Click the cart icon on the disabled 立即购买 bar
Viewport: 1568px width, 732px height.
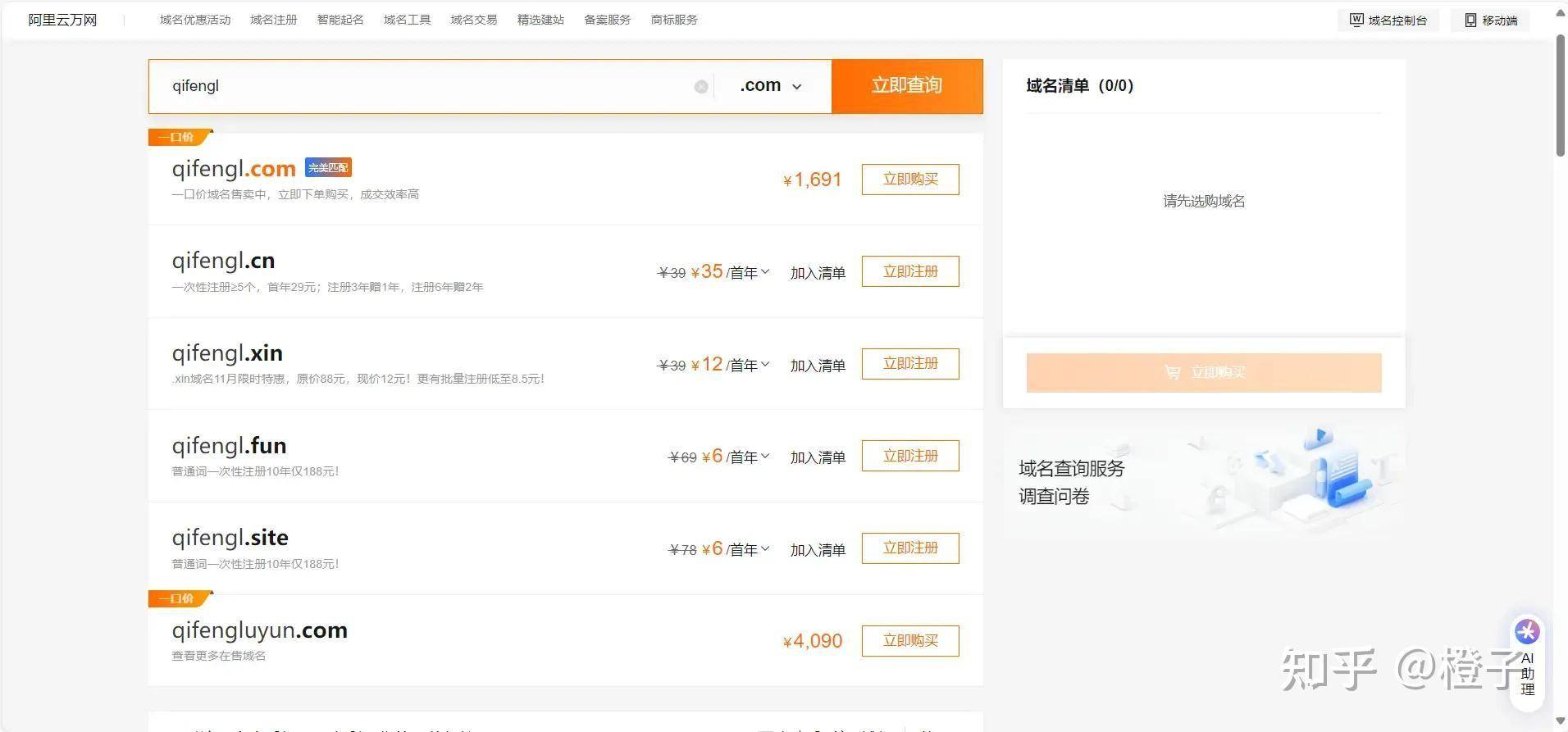coord(1173,372)
